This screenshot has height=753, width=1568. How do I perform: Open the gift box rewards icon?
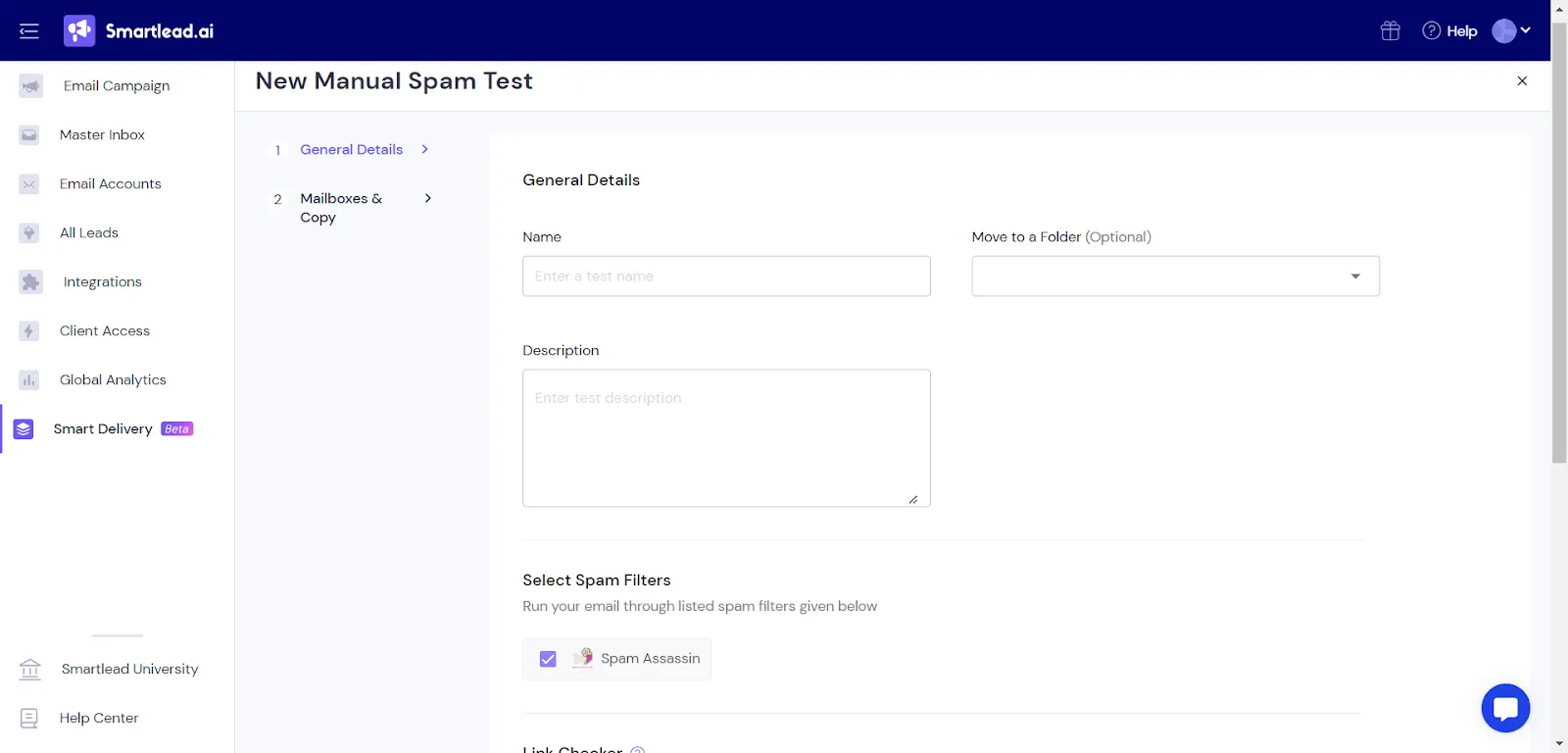[x=1390, y=31]
